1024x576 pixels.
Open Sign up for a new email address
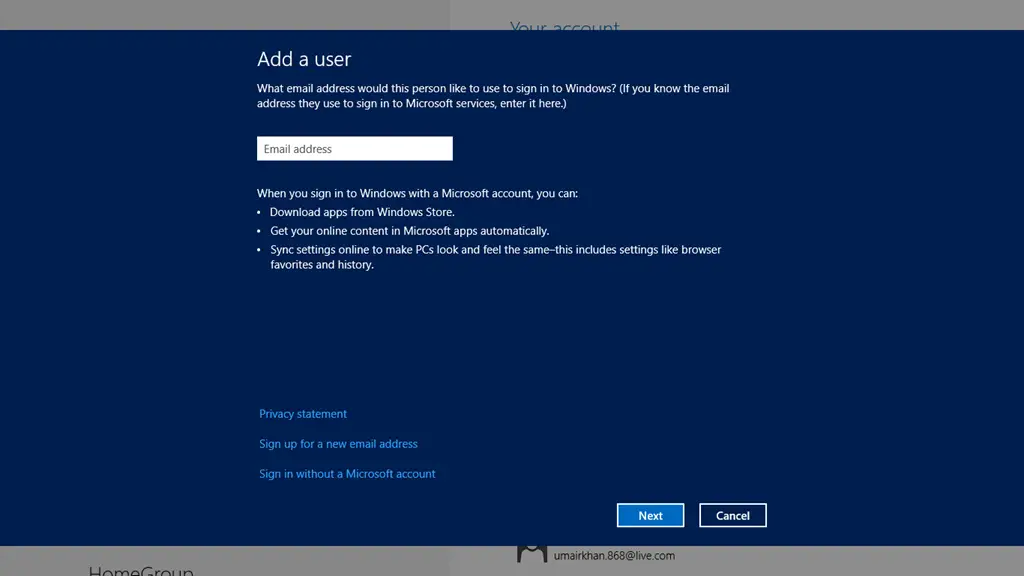tap(338, 444)
